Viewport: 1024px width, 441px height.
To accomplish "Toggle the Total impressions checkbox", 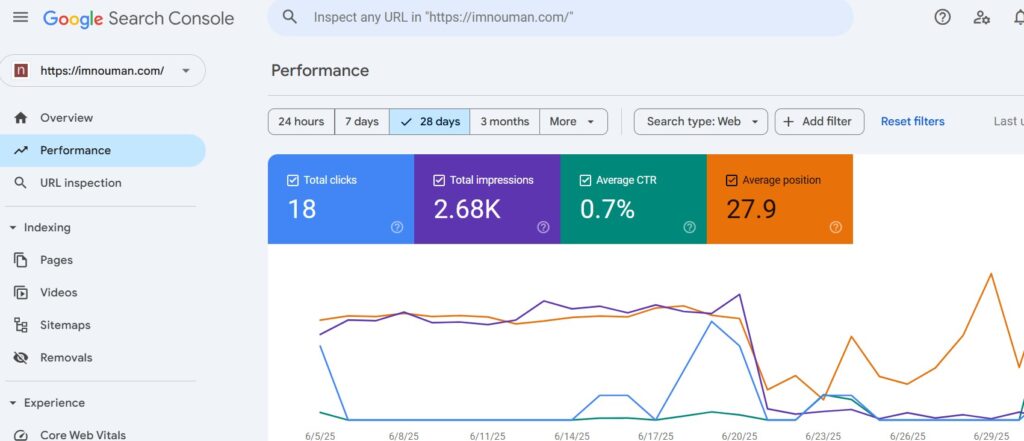I will (439, 180).
